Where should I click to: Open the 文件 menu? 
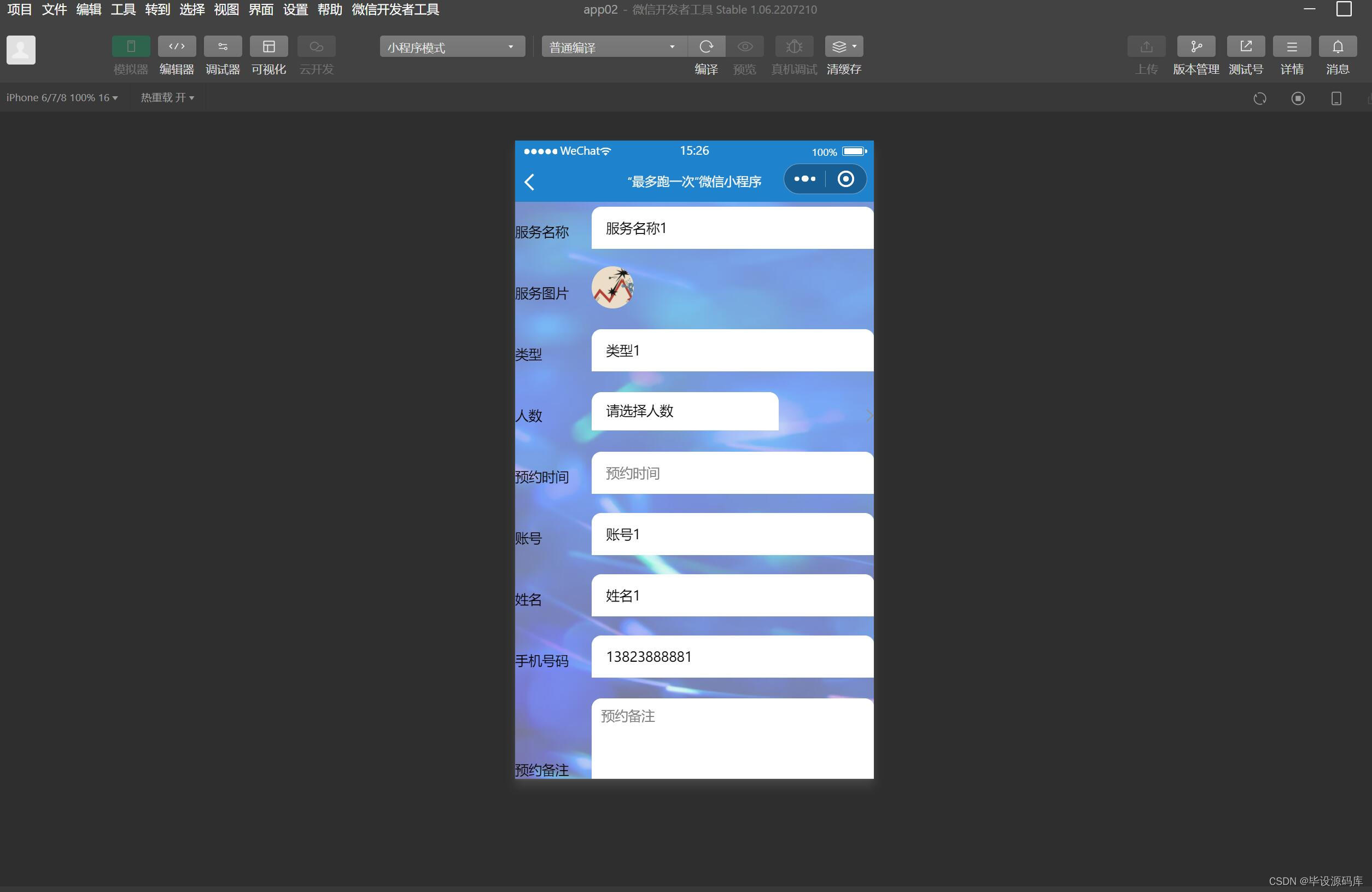54,9
